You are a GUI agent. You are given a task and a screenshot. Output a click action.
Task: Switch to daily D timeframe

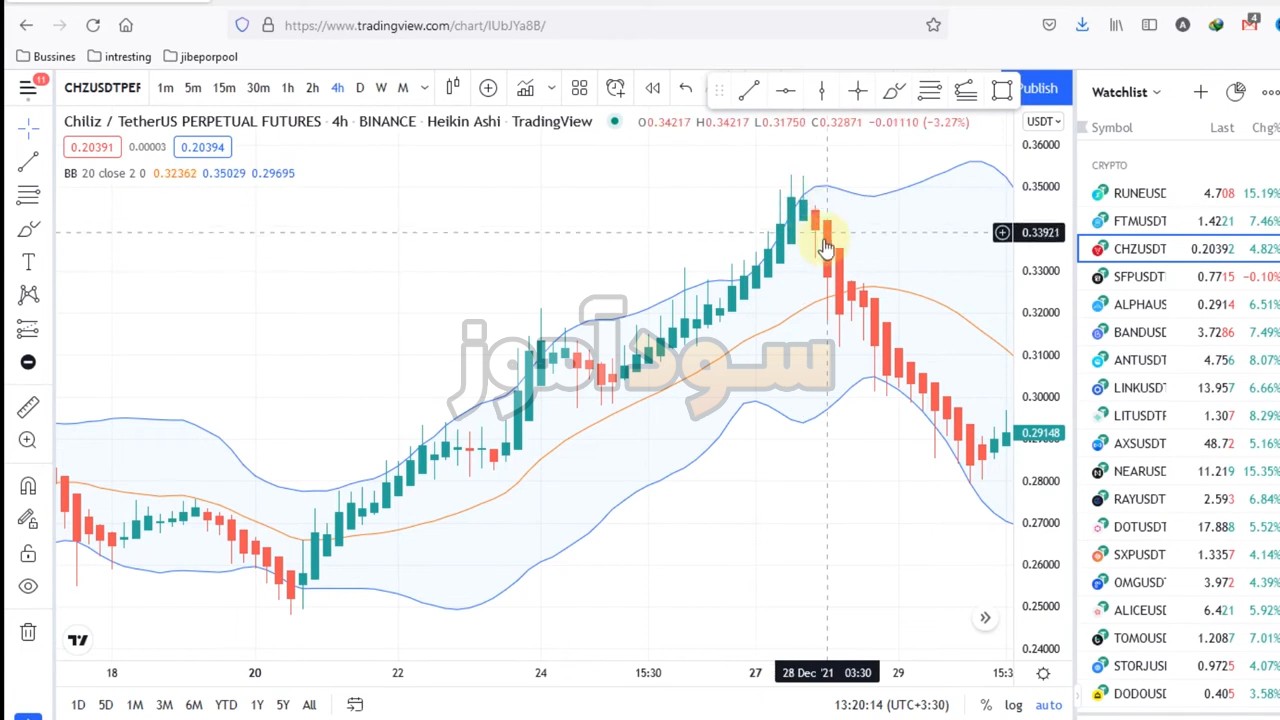click(360, 88)
